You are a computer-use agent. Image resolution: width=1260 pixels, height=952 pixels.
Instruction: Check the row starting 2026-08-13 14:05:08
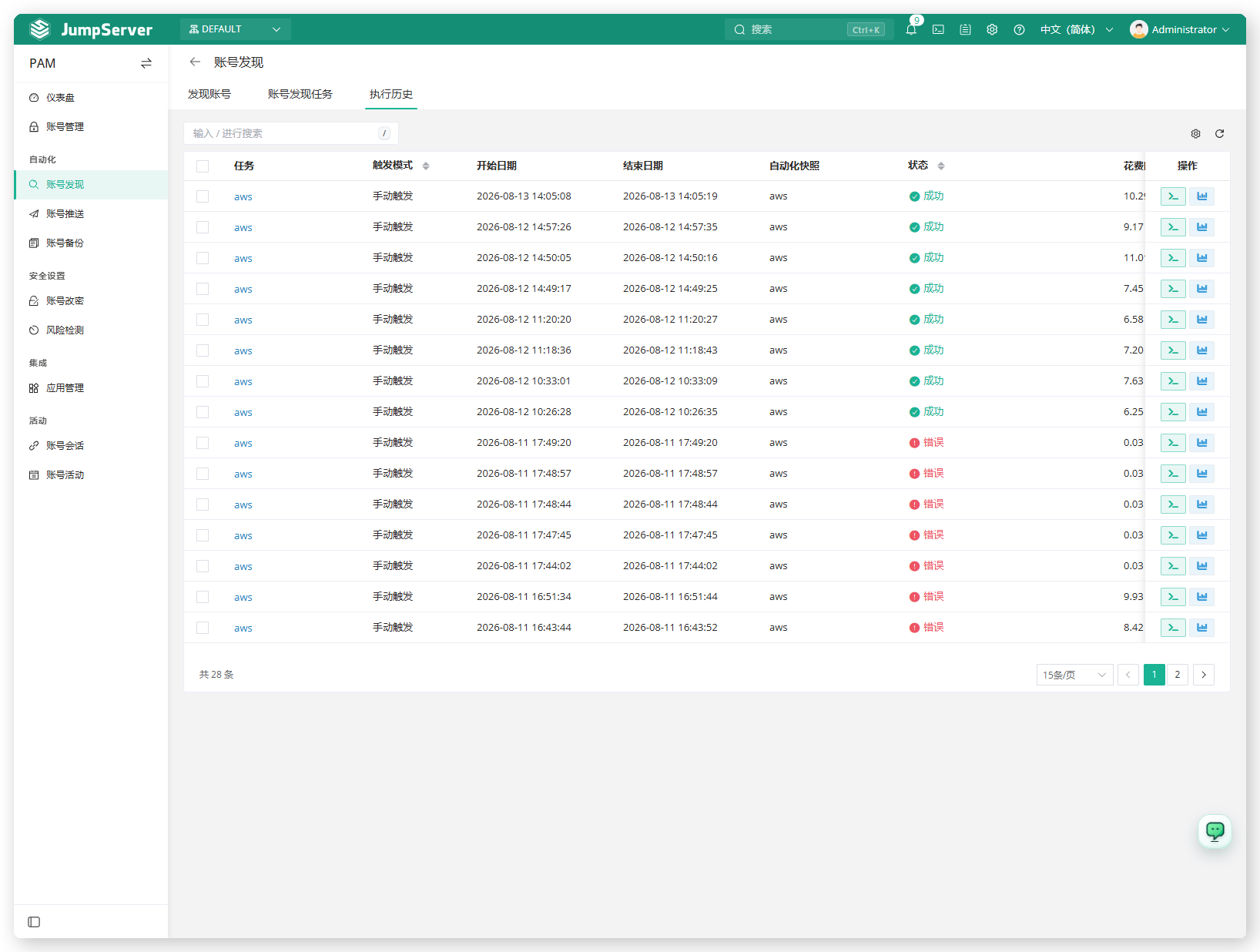[x=203, y=196]
